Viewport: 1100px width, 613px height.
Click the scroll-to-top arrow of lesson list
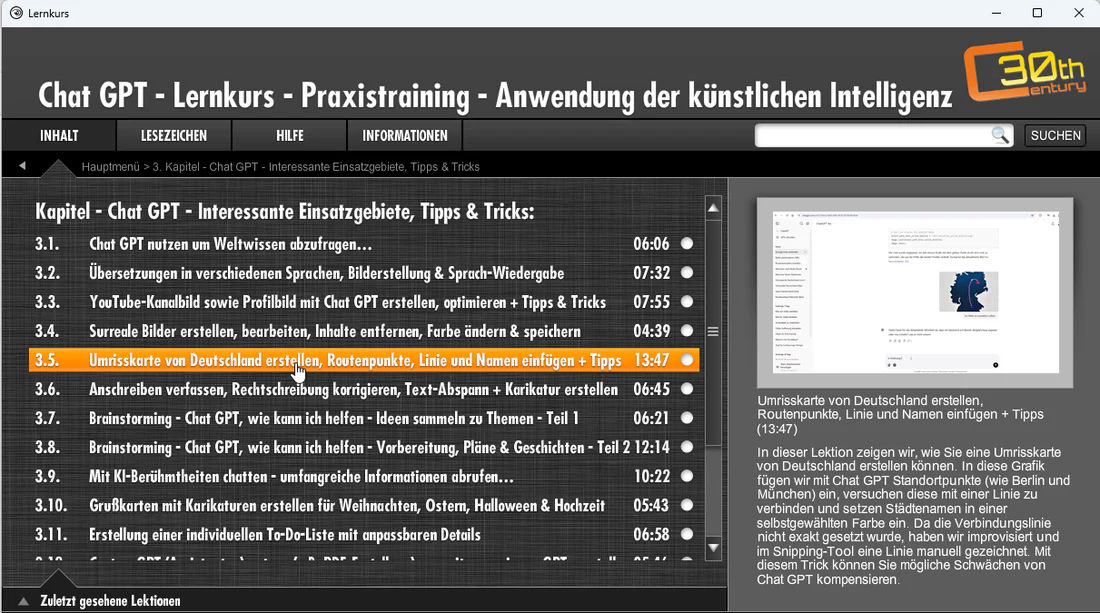(x=713, y=208)
